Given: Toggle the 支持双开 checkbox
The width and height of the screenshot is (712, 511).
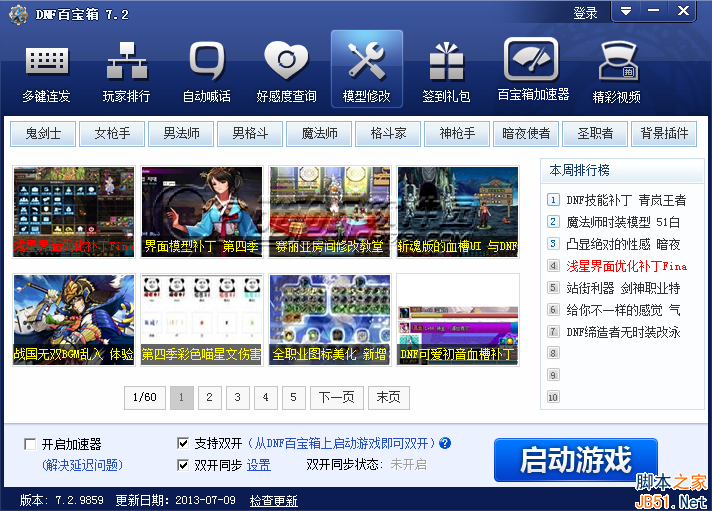Looking at the screenshot, I should pos(183,443).
